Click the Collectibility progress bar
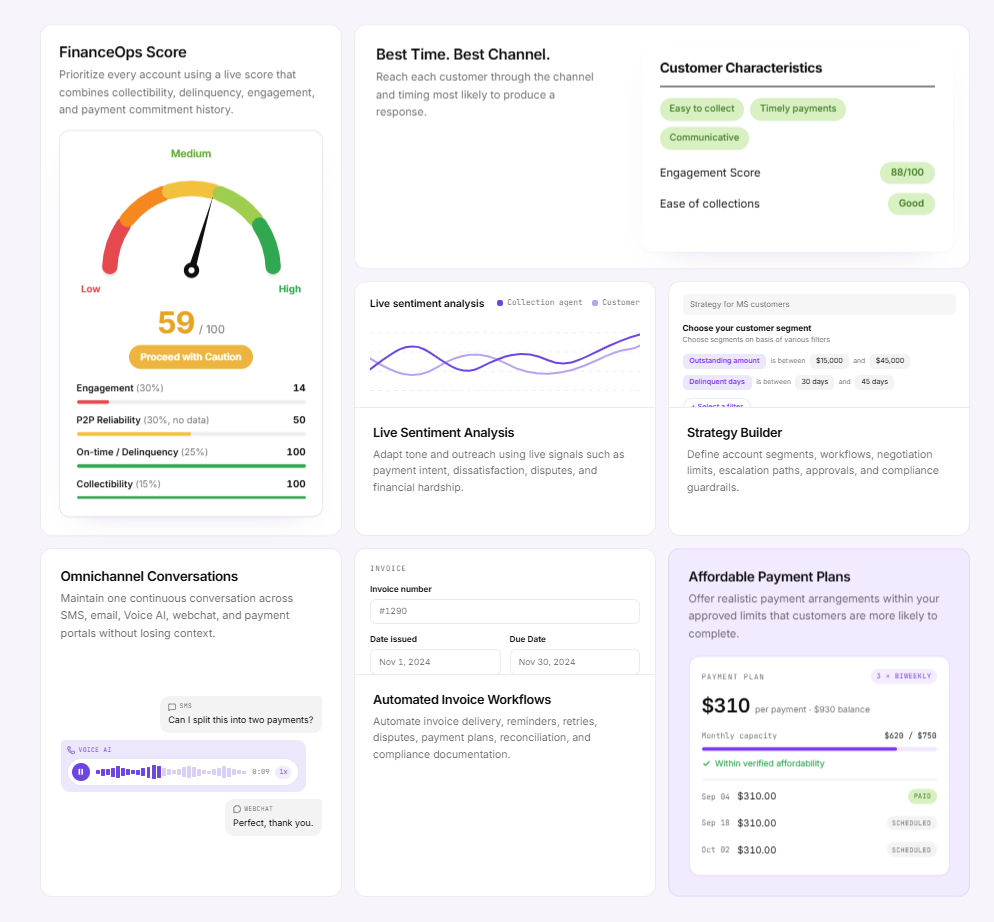Viewport: 994px width, 922px height. pos(191,498)
